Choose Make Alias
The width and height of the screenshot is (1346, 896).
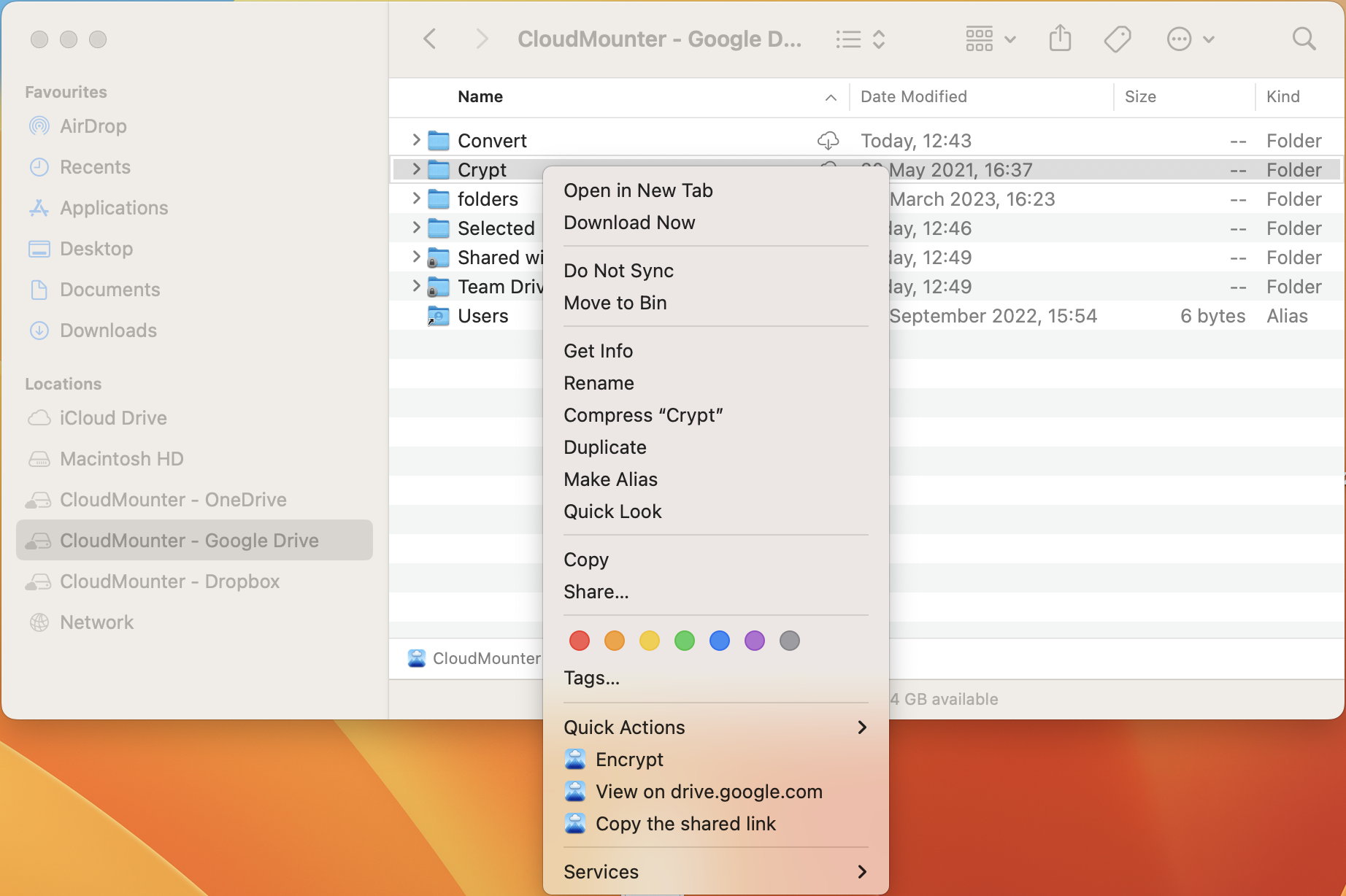pos(715,479)
